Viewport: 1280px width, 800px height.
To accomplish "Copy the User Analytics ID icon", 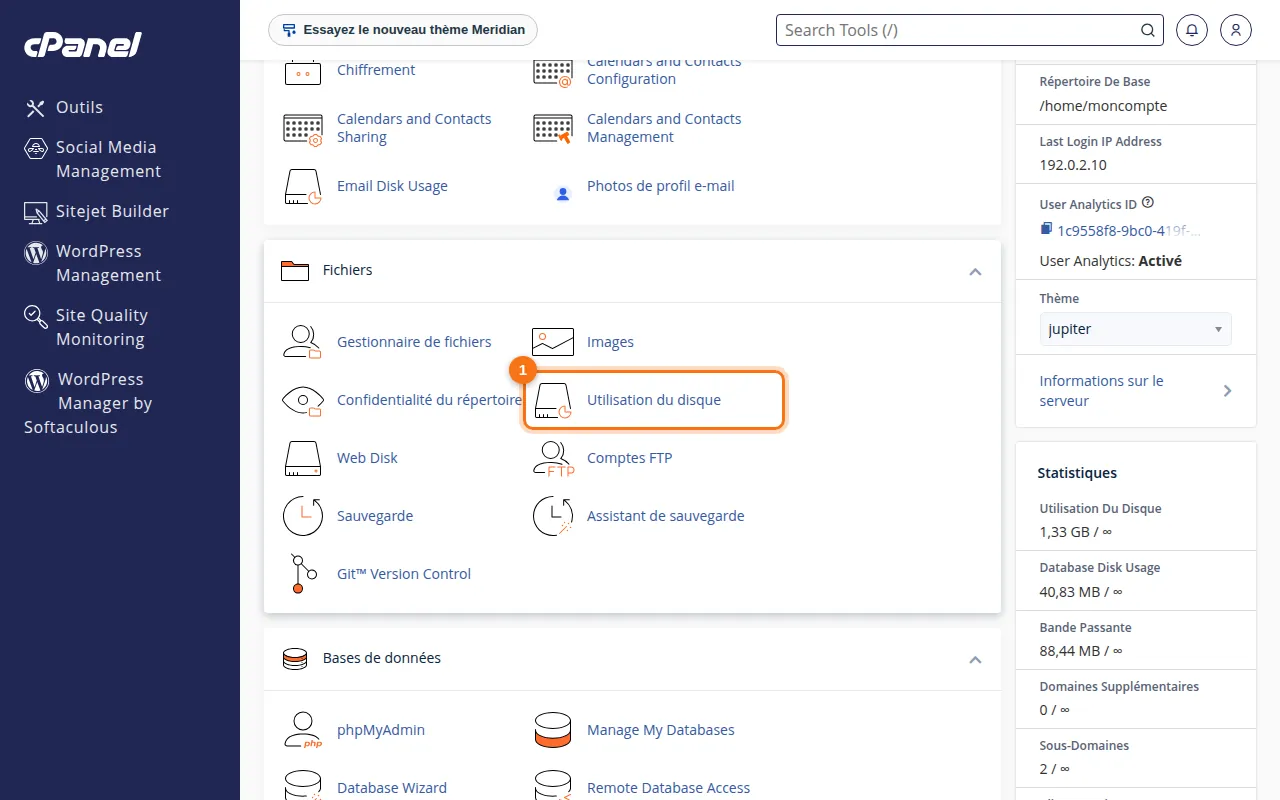I will tap(1046, 230).
